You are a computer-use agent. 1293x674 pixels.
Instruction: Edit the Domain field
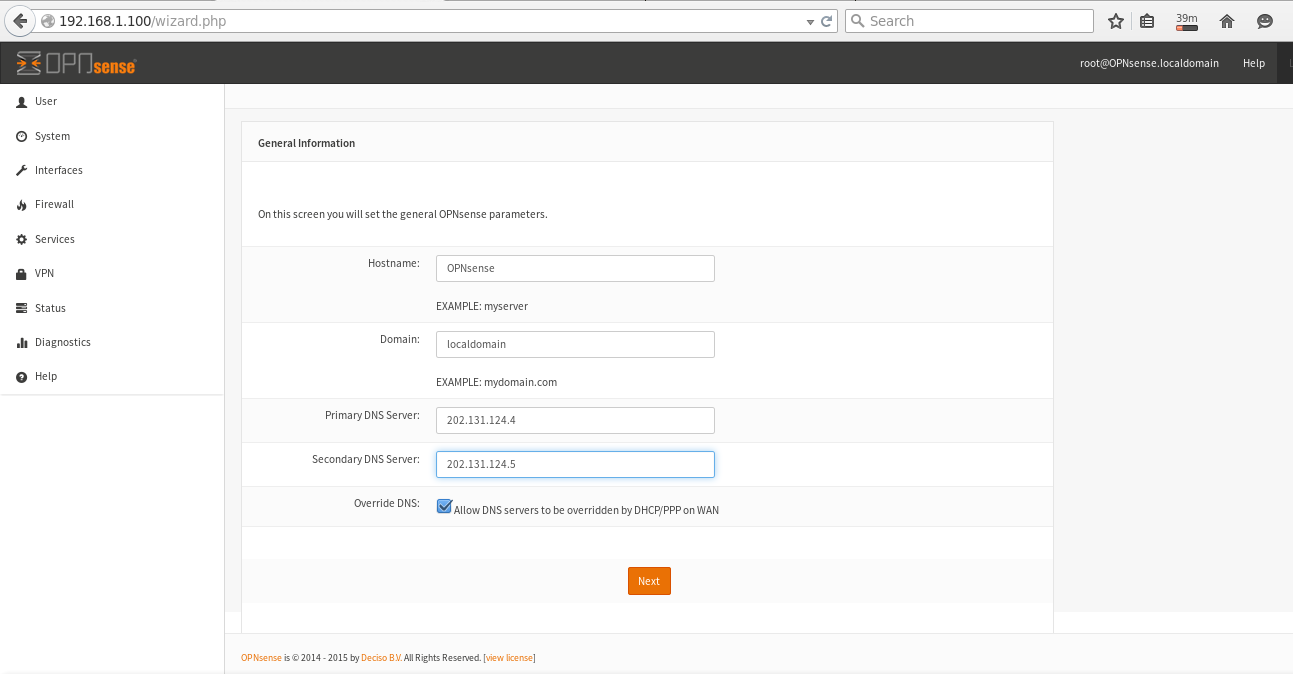tap(575, 344)
